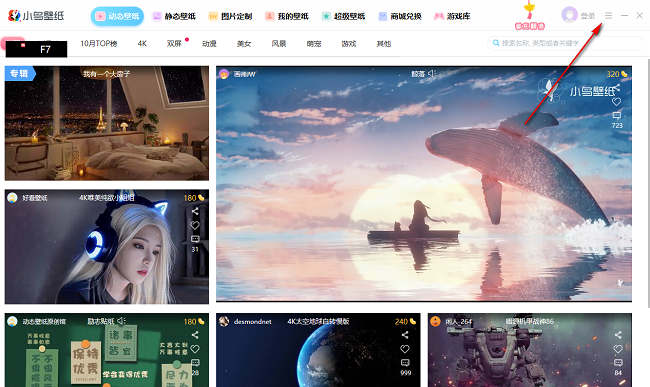This screenshot has width=650, height=387.
Task: Like the 鲸落 whale wallpaper
Action: pos(616,102)
